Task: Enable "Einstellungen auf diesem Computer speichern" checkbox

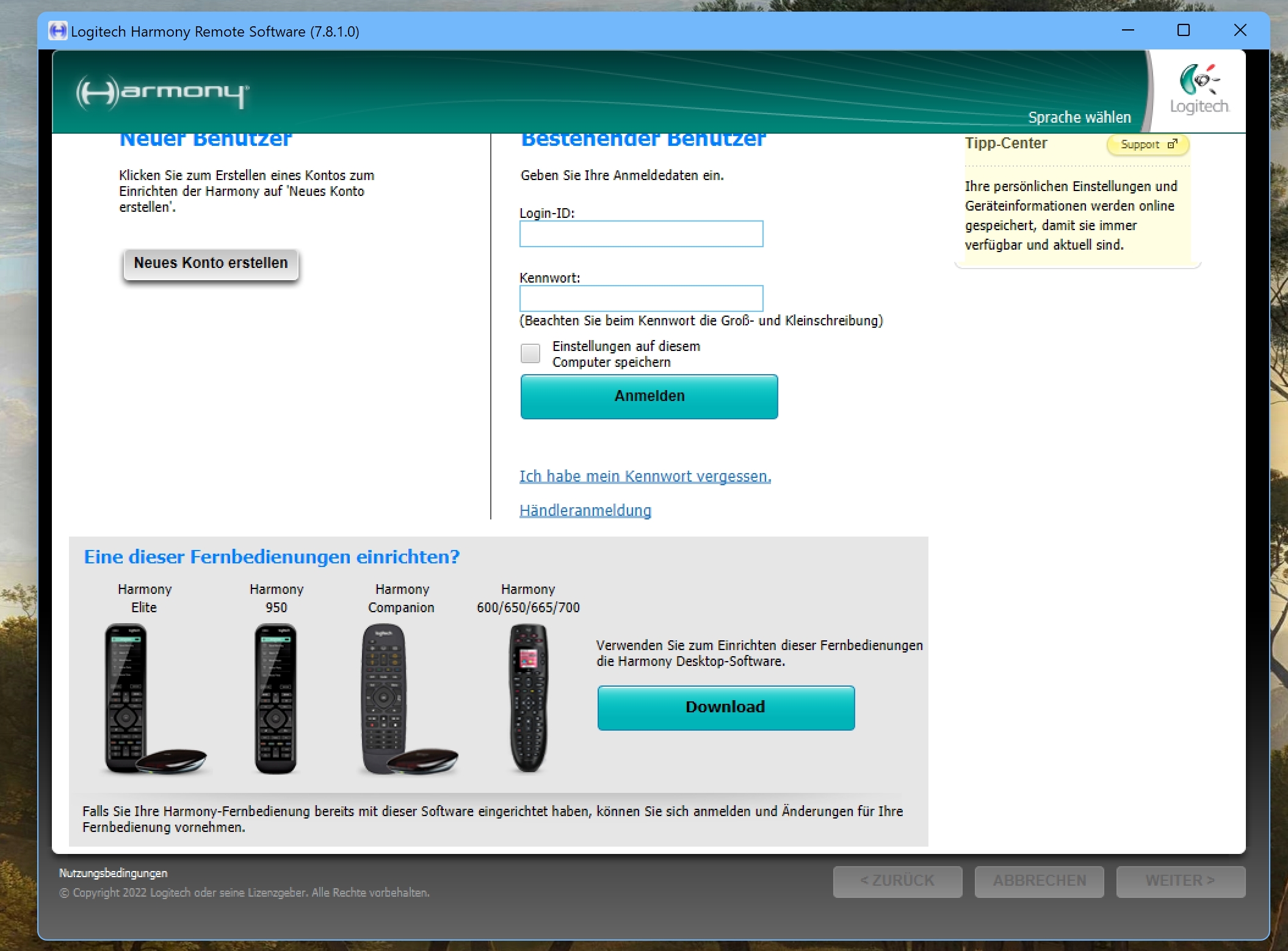Action: coord(530,353)
